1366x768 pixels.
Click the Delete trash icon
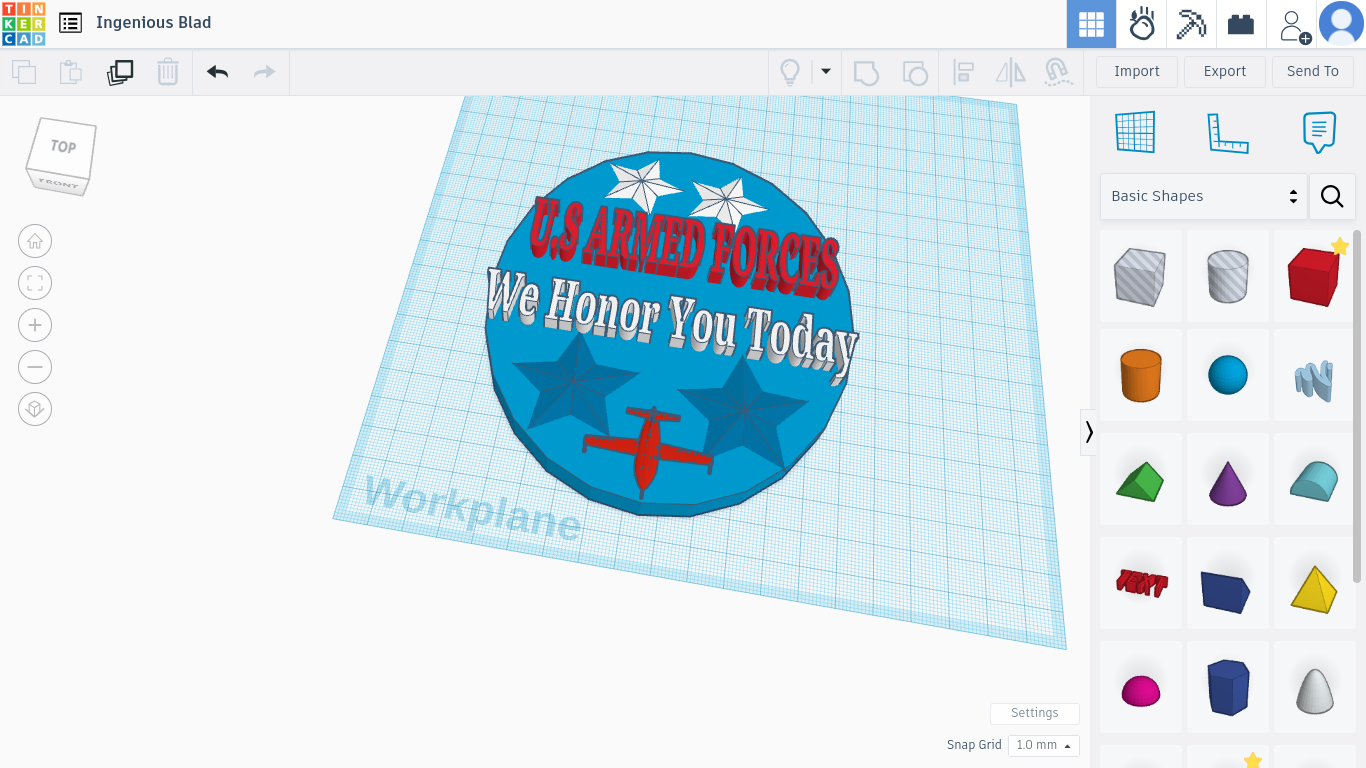pyautogui.click(x=168, y=72)
